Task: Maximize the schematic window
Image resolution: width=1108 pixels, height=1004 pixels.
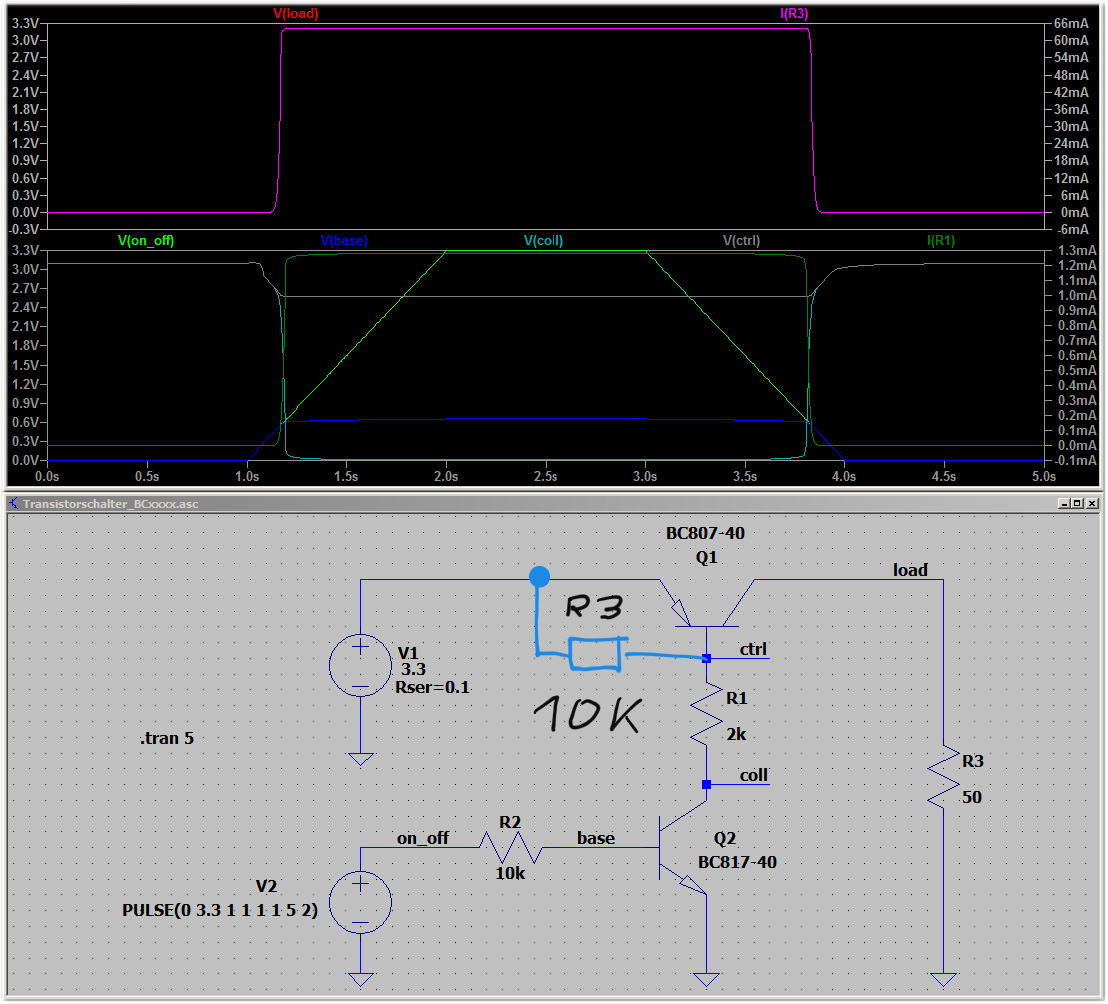Action: pyautogui.click(x=1077, y=503)
